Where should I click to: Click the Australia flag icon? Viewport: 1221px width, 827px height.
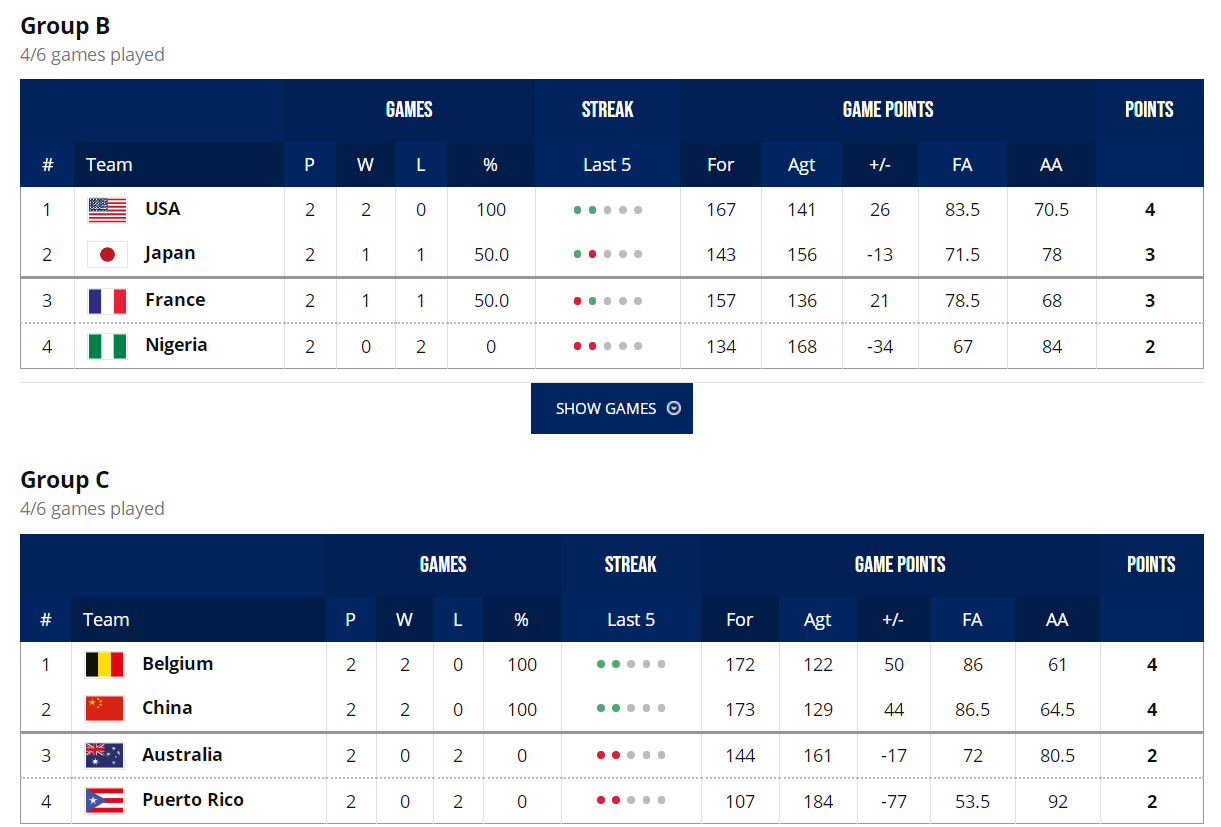click(104, 755)
